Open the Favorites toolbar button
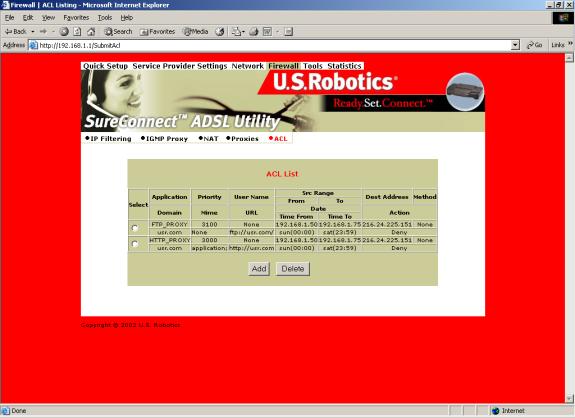This screenshot has width=575, height=418. (158, 32)
